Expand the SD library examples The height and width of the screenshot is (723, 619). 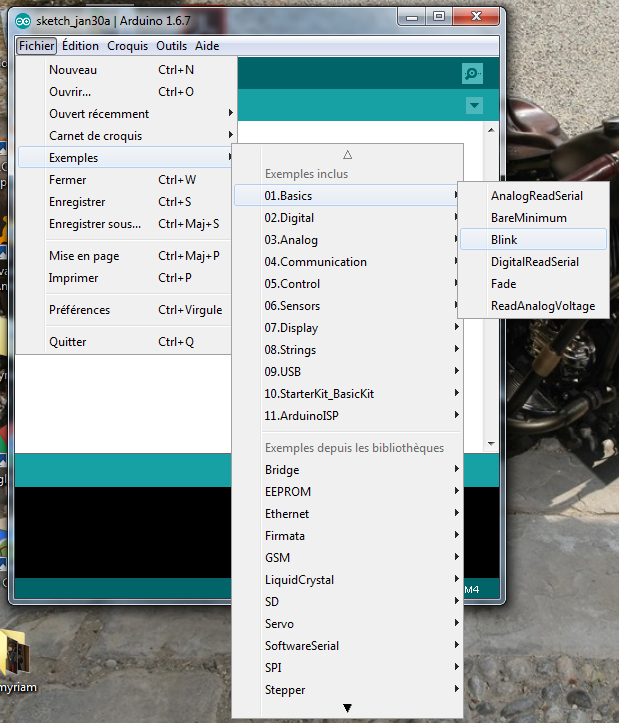click(x=347, y=602)
